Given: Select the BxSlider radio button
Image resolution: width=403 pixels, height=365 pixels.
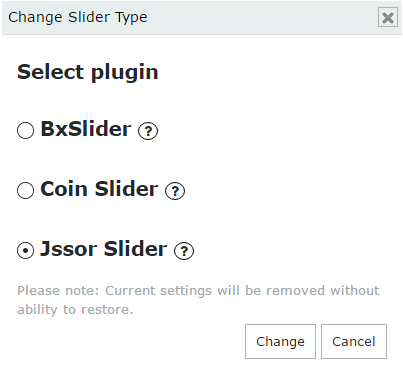Looking at the screenshot, I should click(x=25, y=130).
